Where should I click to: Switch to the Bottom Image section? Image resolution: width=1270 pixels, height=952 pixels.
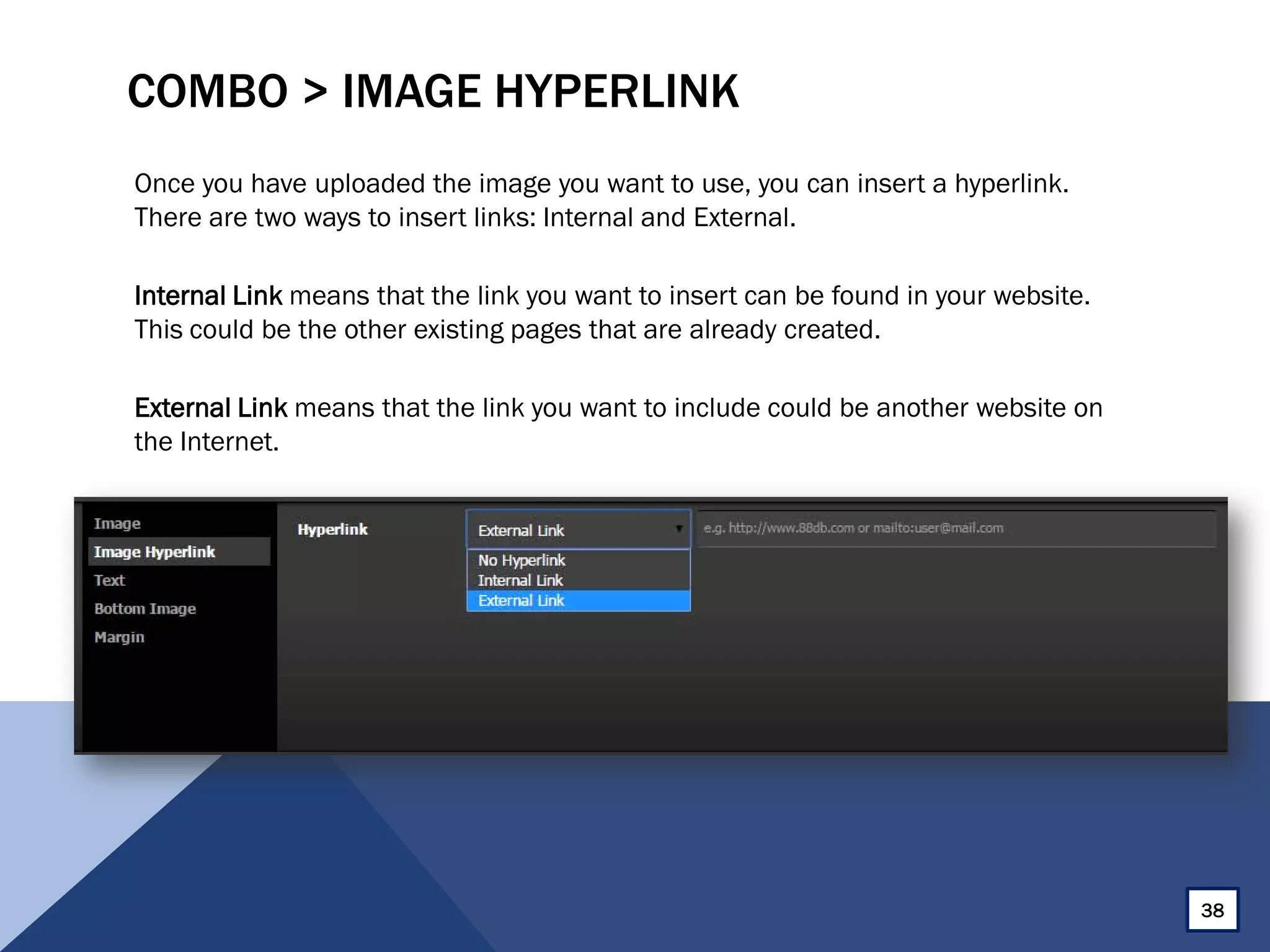tap(145, 609)
